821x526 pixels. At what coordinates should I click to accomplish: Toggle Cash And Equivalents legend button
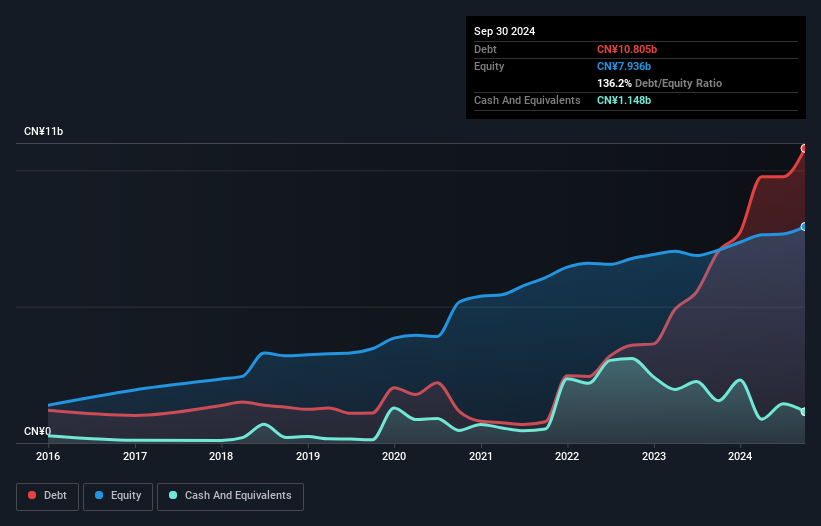point(230,496)
